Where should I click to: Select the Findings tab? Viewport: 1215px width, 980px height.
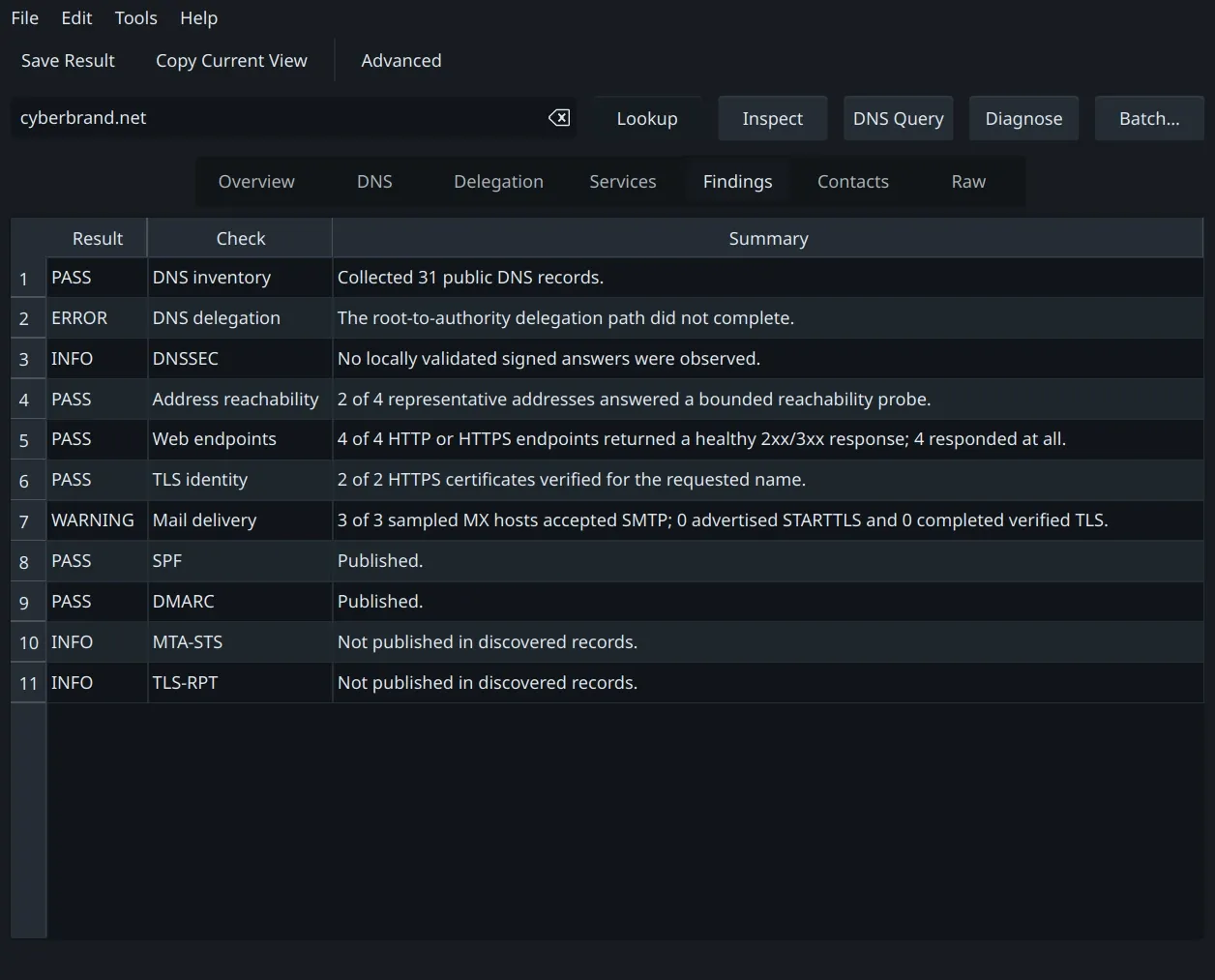(x=737, y=182)
